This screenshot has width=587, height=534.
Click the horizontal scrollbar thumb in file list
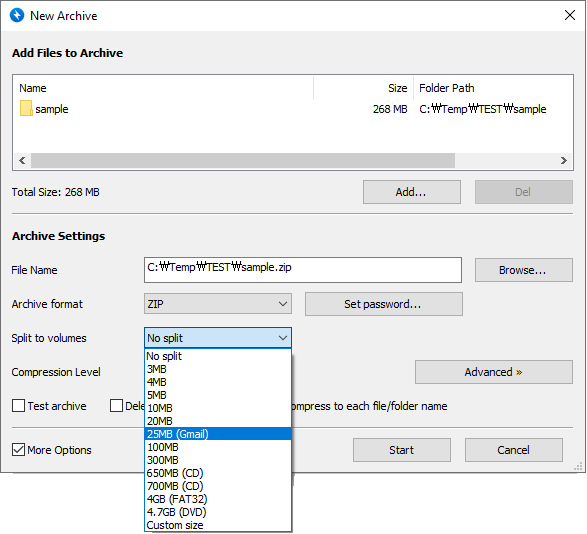tap(243, 160)
